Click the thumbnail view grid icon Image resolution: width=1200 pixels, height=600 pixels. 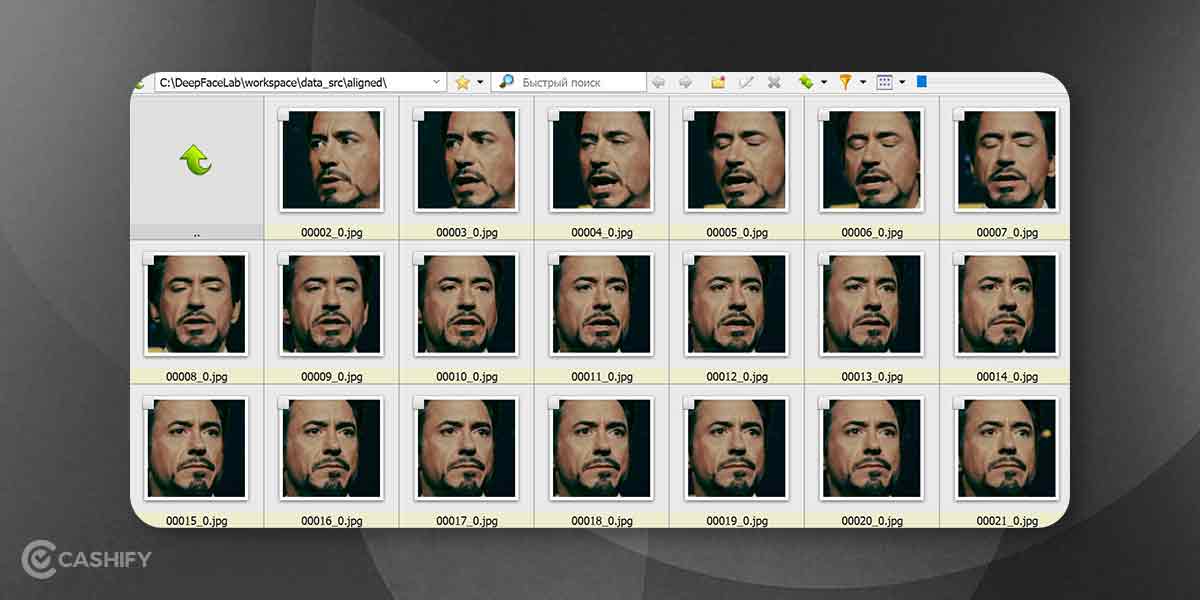[x=886, y=81]
